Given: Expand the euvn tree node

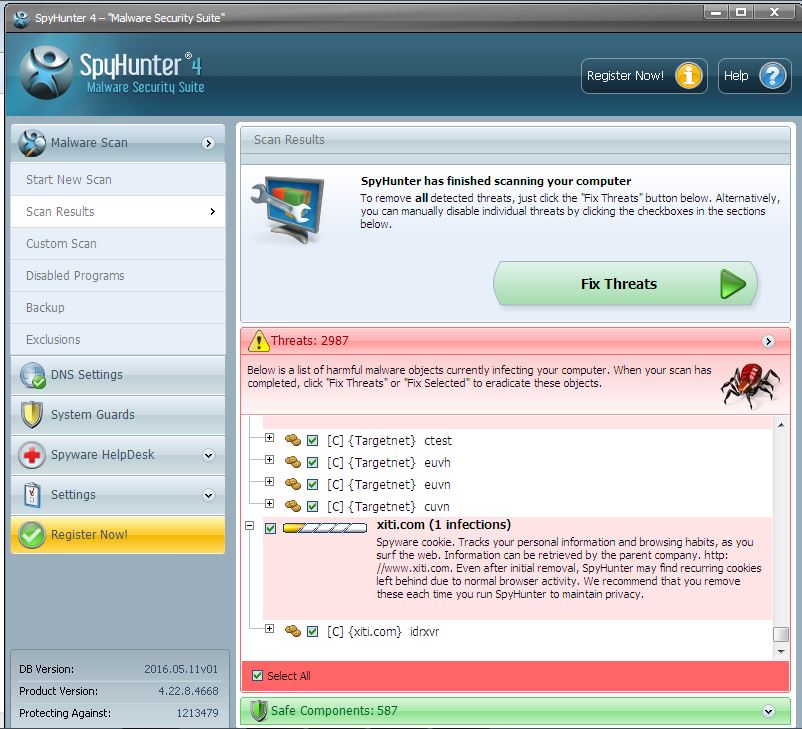Looking at the screenshot, I should pyautogui.click(x=270, y=481).
